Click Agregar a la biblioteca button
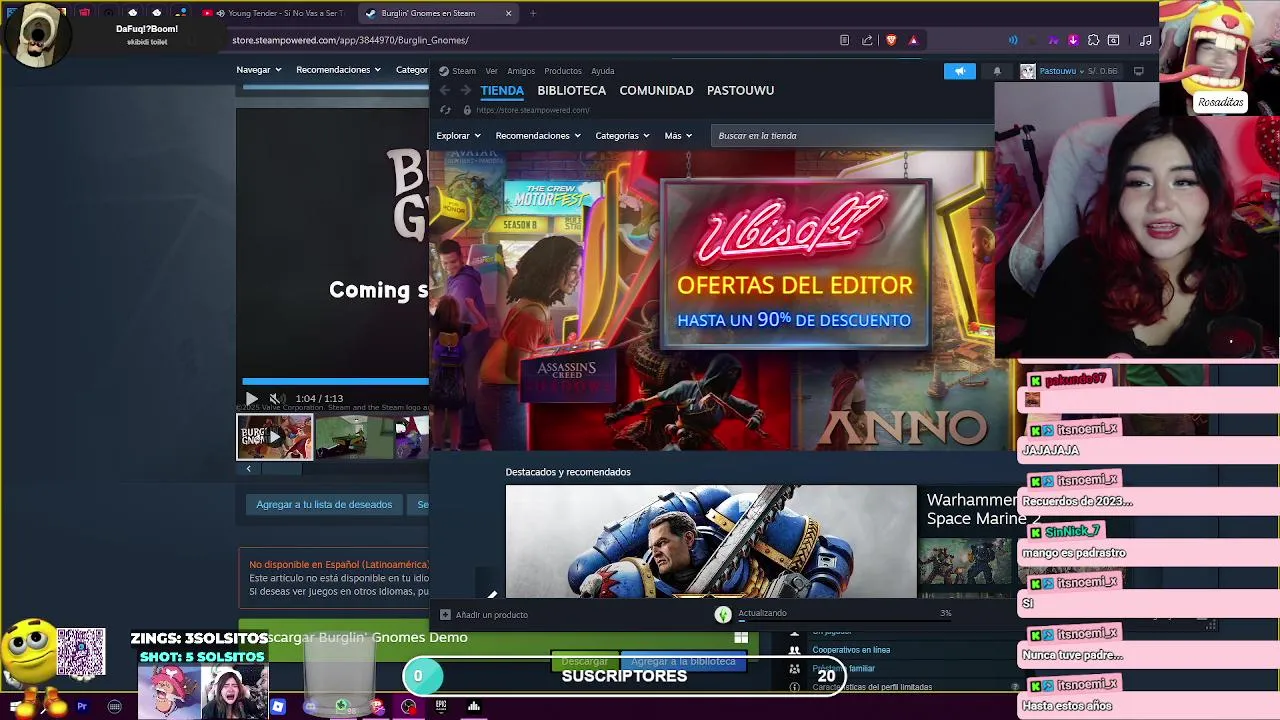This screenshot has height=720, width=1280. pos(683,661)
